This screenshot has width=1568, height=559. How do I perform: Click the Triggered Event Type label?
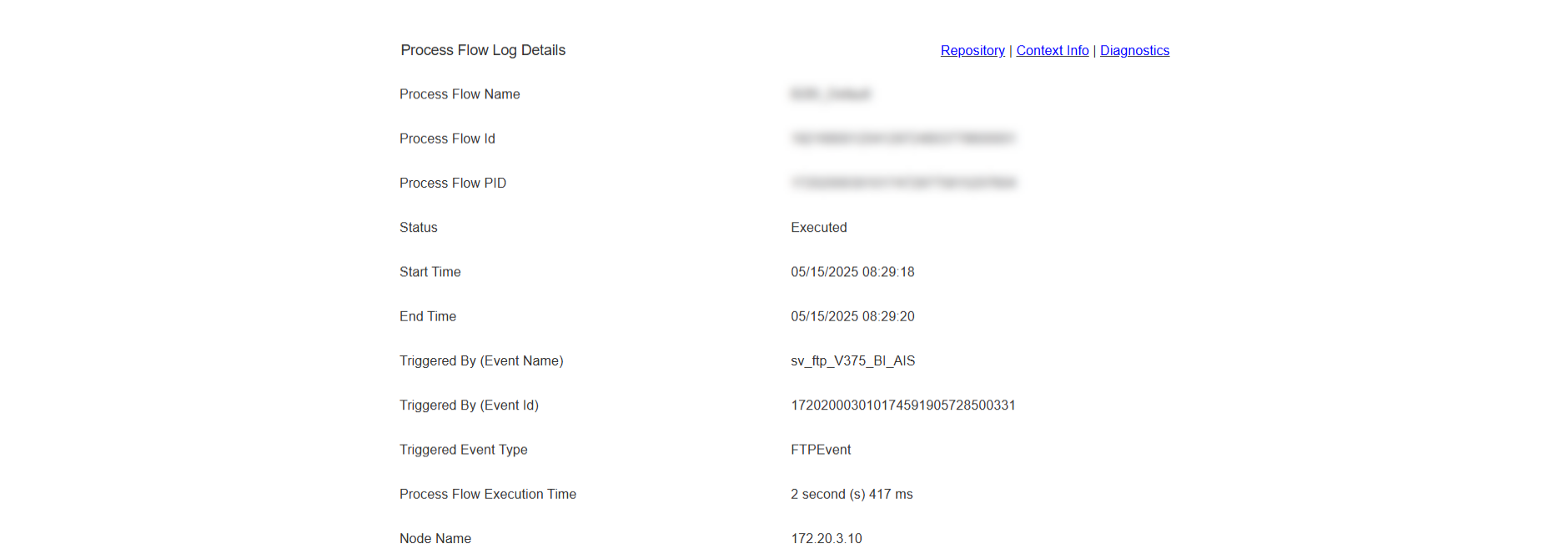[463, 450]
